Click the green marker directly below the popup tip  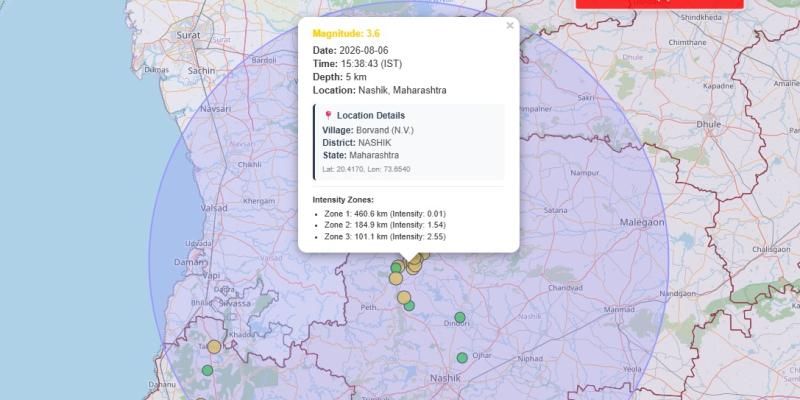[396, 267]
